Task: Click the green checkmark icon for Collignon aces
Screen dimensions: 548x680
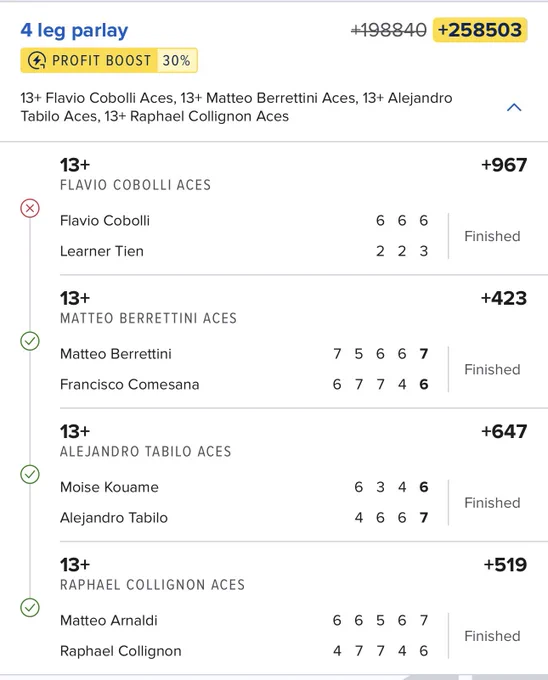Action: click(30, 608)
